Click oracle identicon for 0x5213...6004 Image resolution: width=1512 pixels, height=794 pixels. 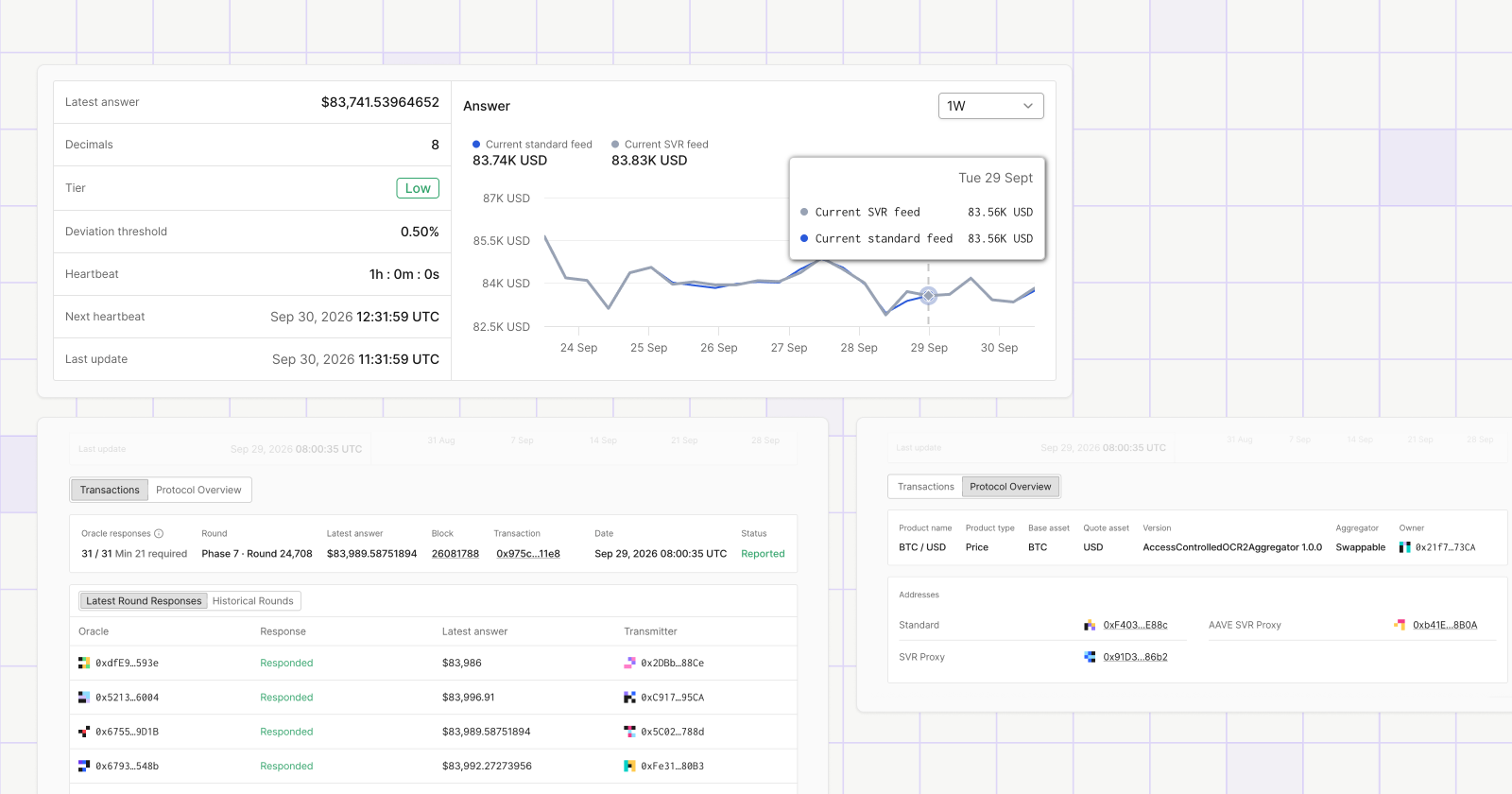pos(84,698)
